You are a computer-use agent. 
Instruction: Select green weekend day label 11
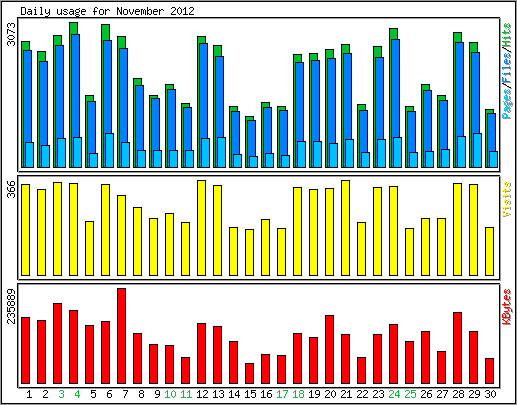[x=186, y=394]
